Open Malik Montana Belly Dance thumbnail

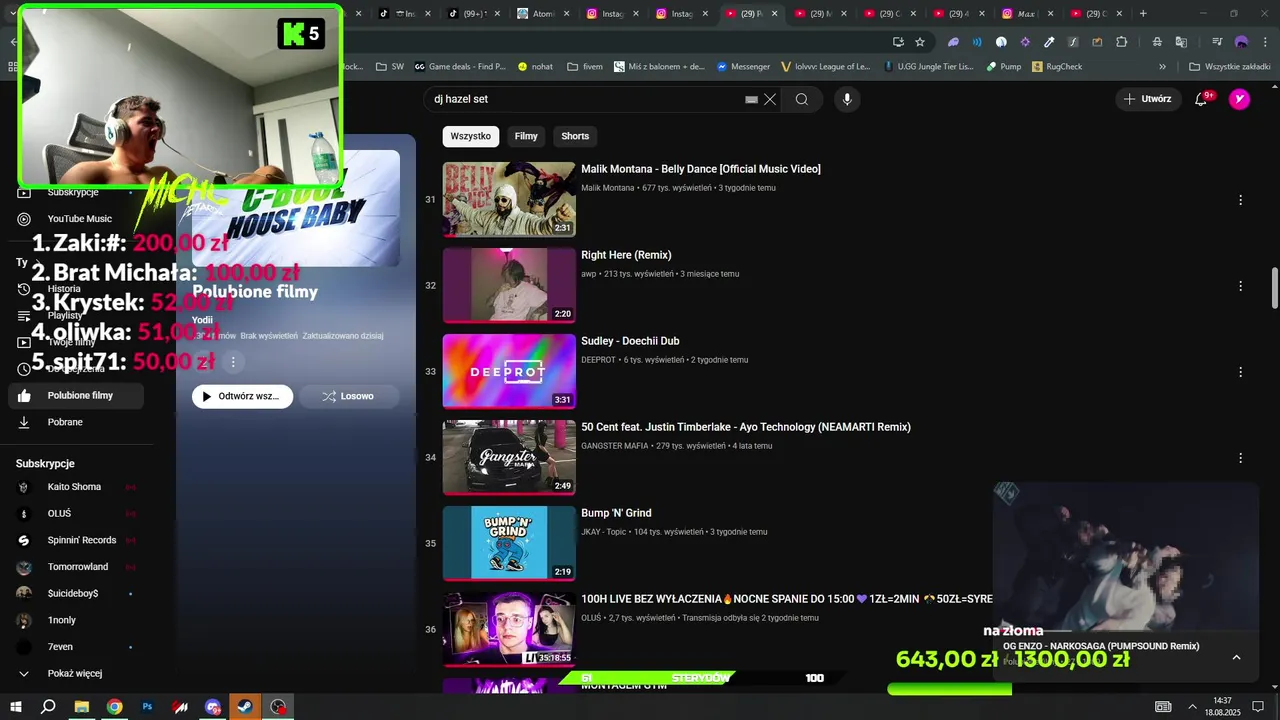click(x=509, y=199)
